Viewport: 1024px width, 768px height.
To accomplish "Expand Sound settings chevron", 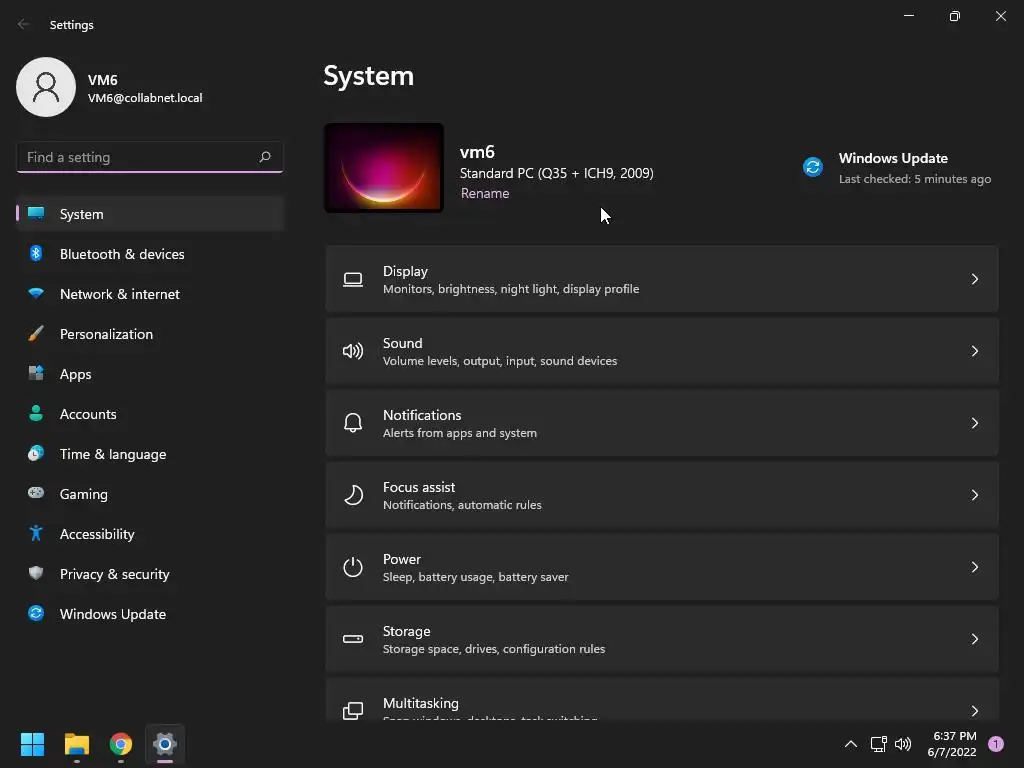I will click(974, 351).
